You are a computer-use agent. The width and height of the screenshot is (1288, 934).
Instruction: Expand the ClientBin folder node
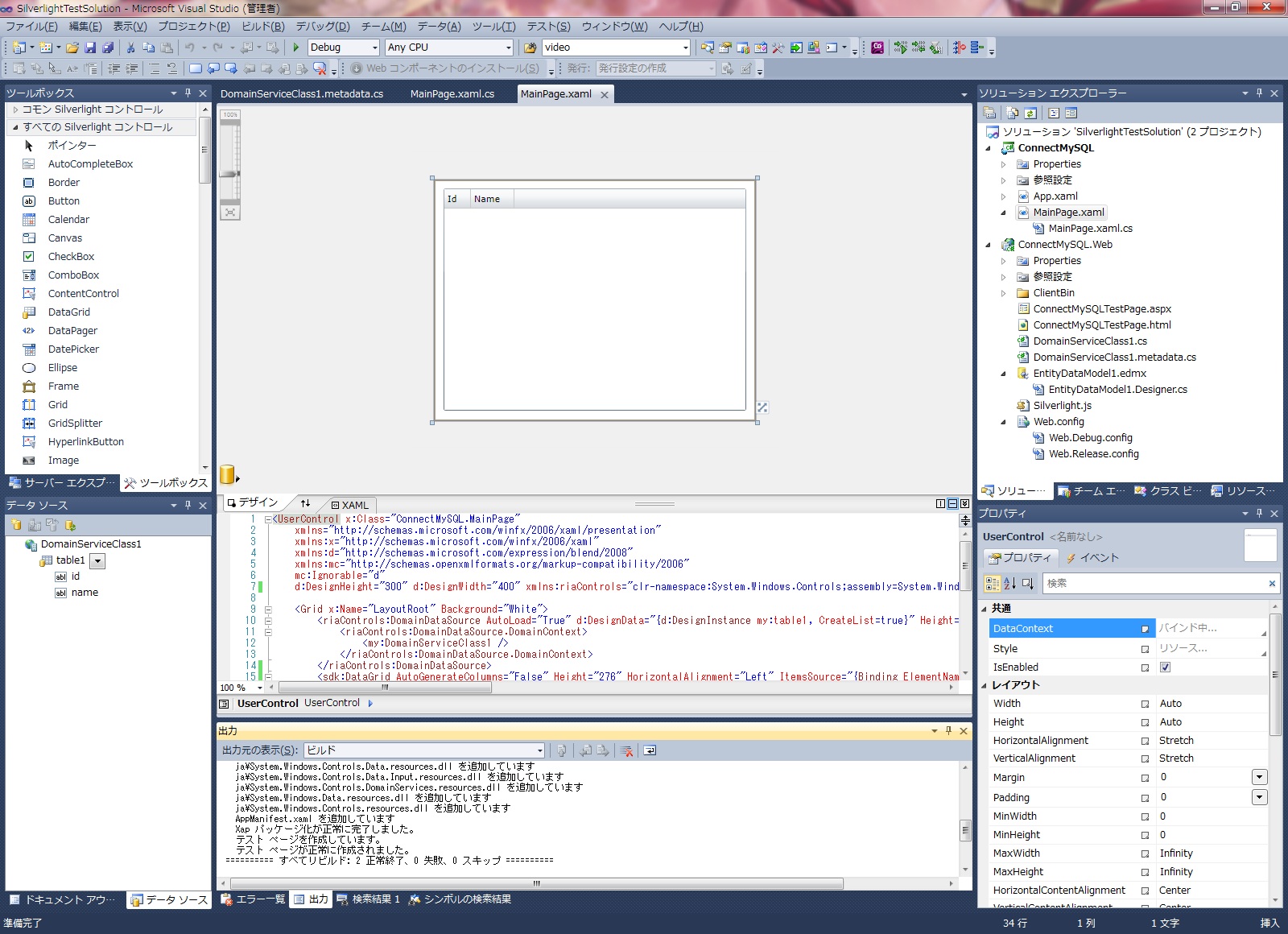pyautogui.click(x=1004, y=293)
